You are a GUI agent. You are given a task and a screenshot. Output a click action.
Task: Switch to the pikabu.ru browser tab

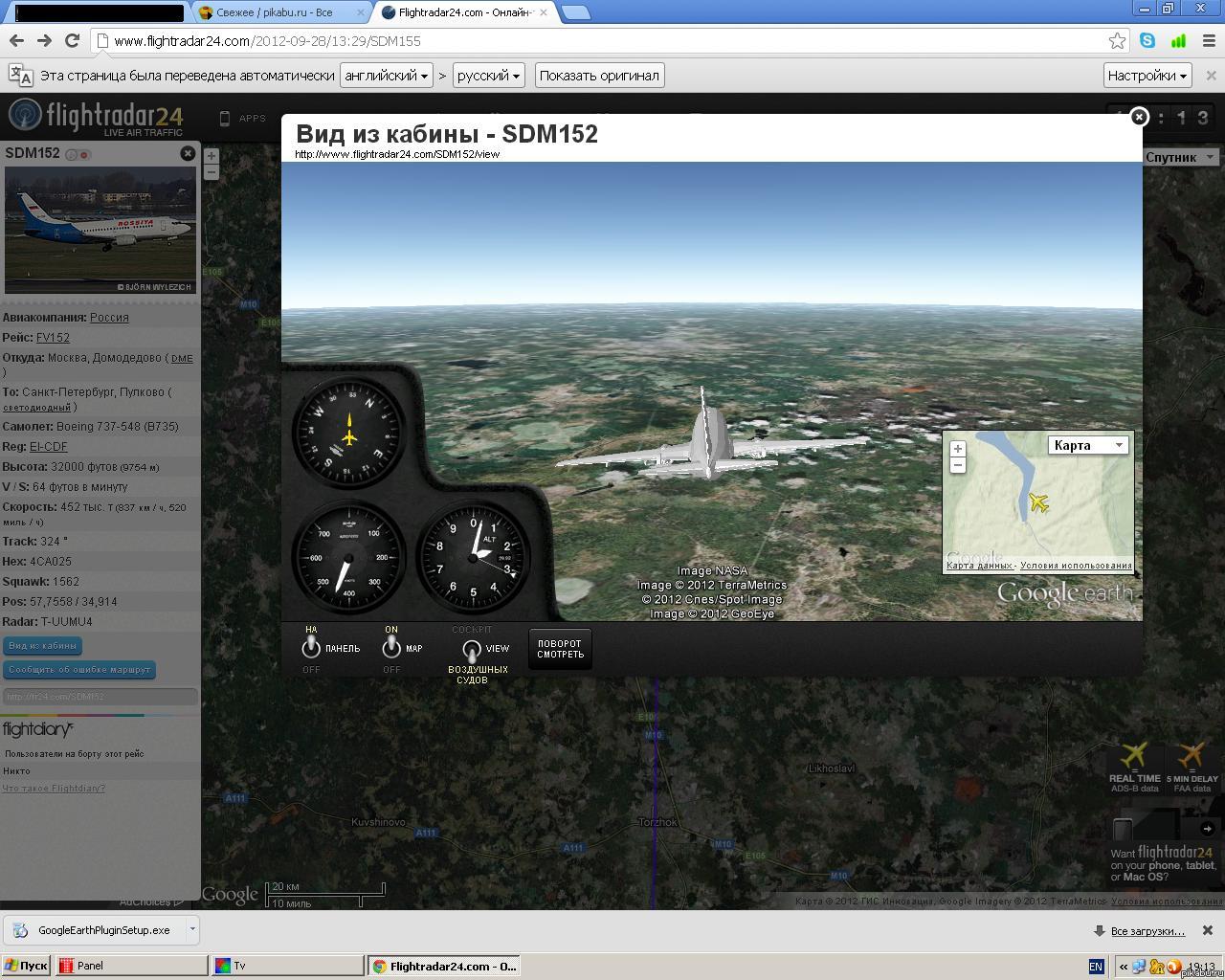(275, 12)
